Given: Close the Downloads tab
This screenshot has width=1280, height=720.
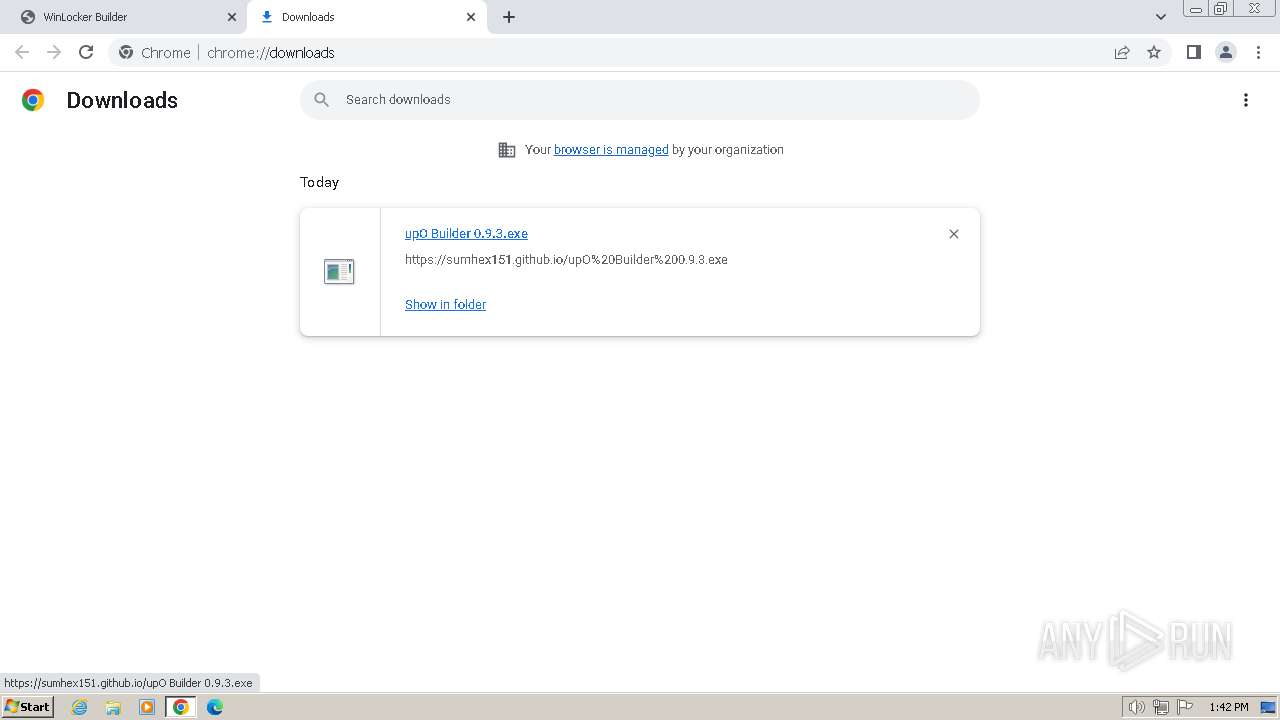Looking at the screenshot, I should 471,17.
